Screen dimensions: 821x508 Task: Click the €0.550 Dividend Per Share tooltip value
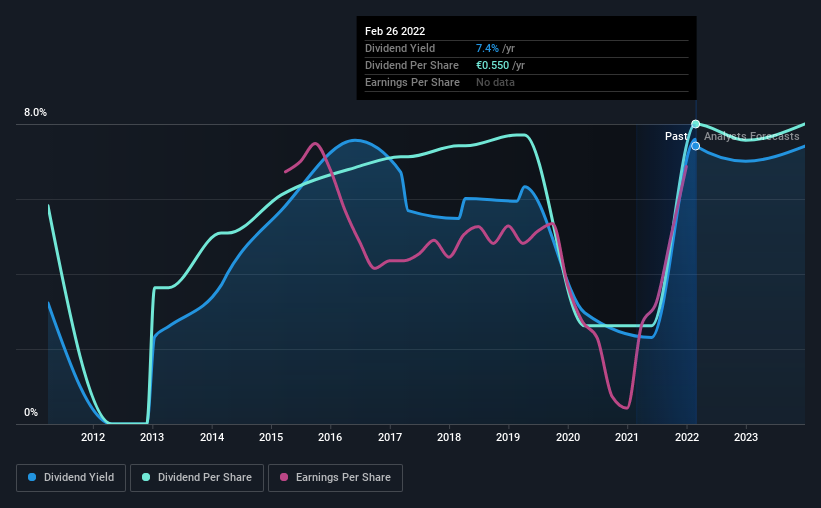(492, 65)
